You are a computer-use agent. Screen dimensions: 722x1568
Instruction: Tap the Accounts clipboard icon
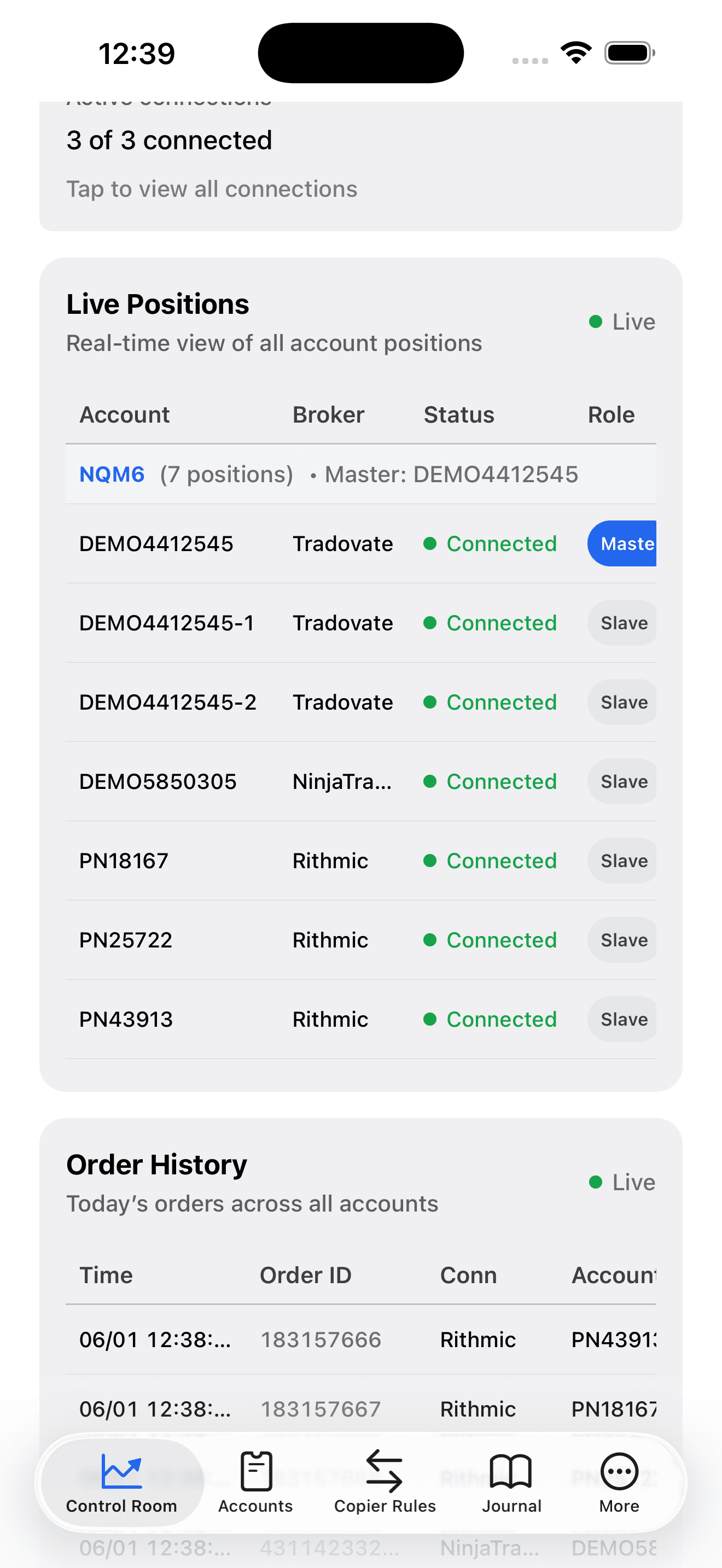coord(255,1471)
